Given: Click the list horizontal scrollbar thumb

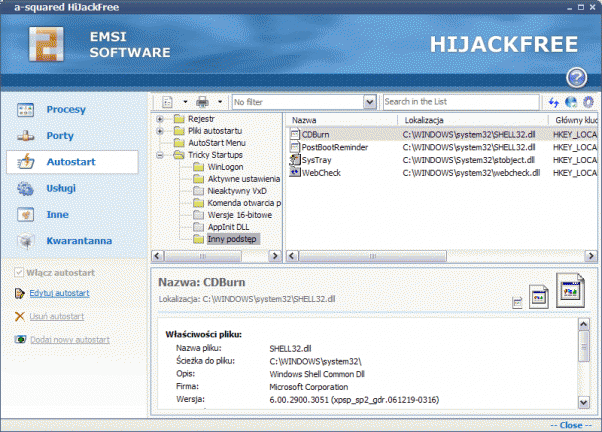Looking at the screenshot, I should (372, 256).
